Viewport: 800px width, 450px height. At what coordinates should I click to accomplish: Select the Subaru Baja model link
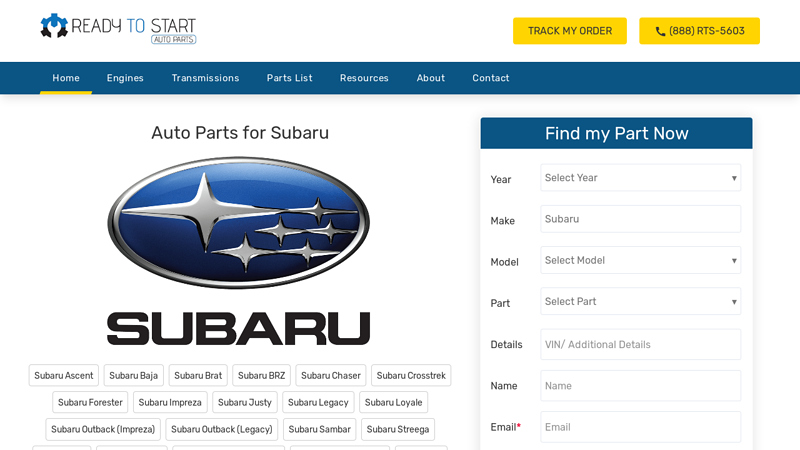click(x=134, y=376)
